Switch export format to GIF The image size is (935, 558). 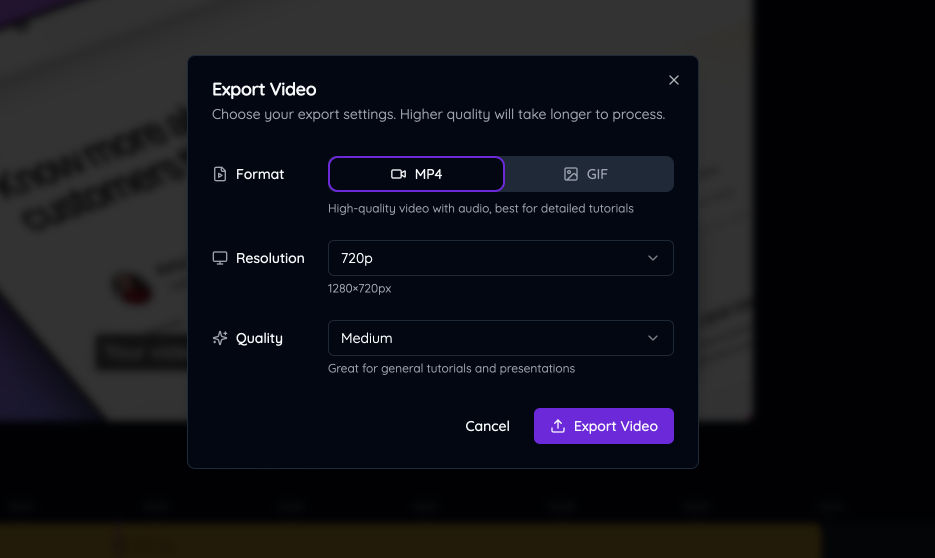(x=588, y=174)
